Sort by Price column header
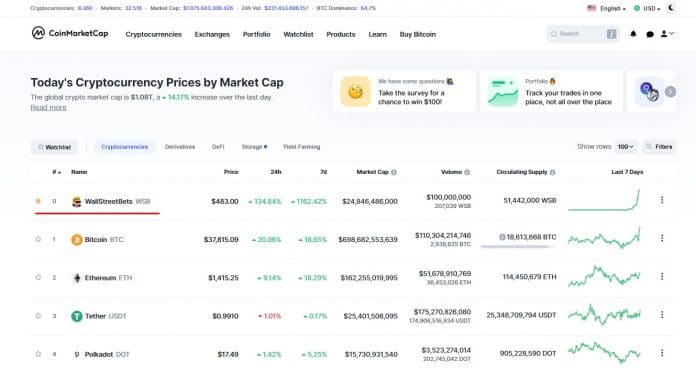The image size is (696, 373). click(231, 172)
